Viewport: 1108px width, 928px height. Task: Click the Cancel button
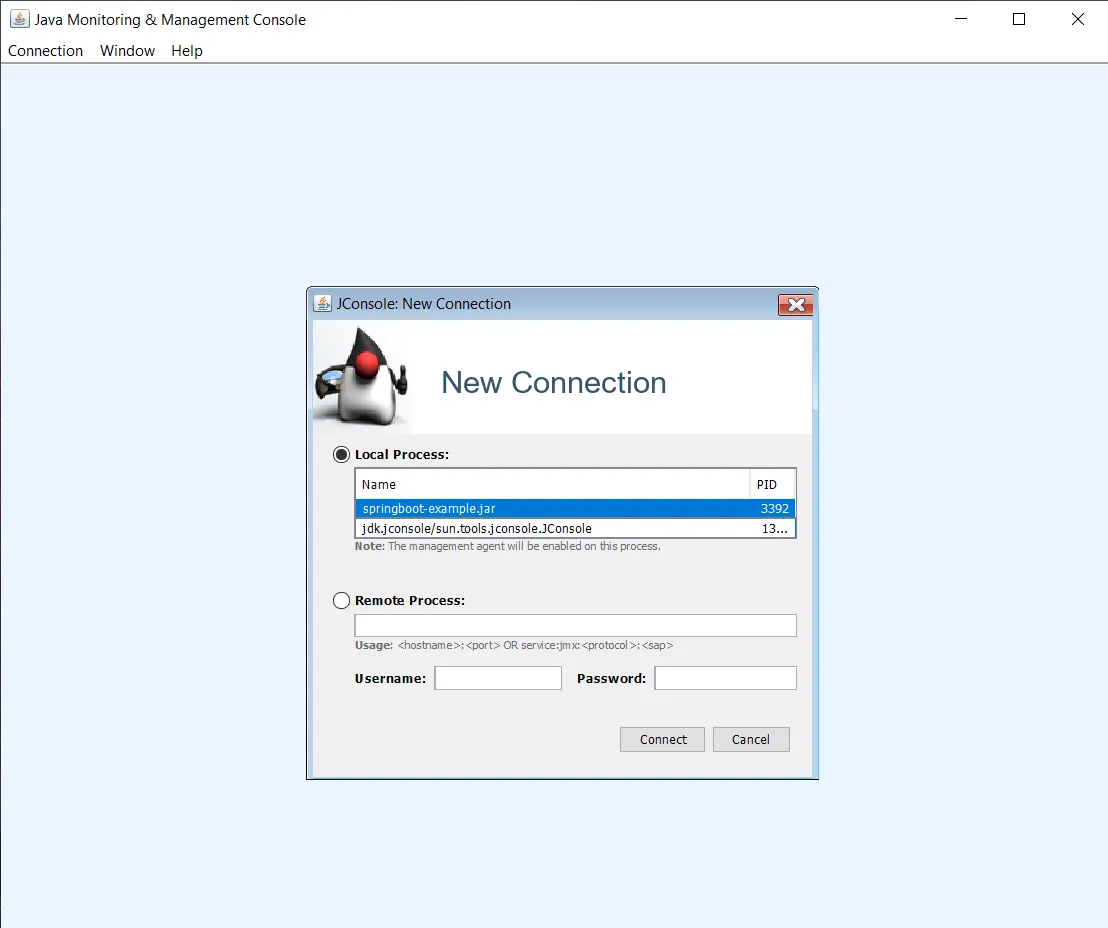click(x=751, y=739)
